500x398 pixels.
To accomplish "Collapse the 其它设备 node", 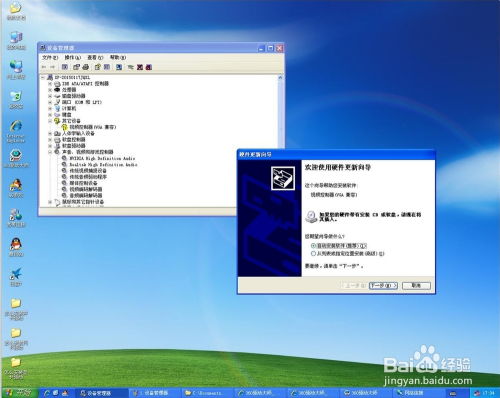I will 50,121.
